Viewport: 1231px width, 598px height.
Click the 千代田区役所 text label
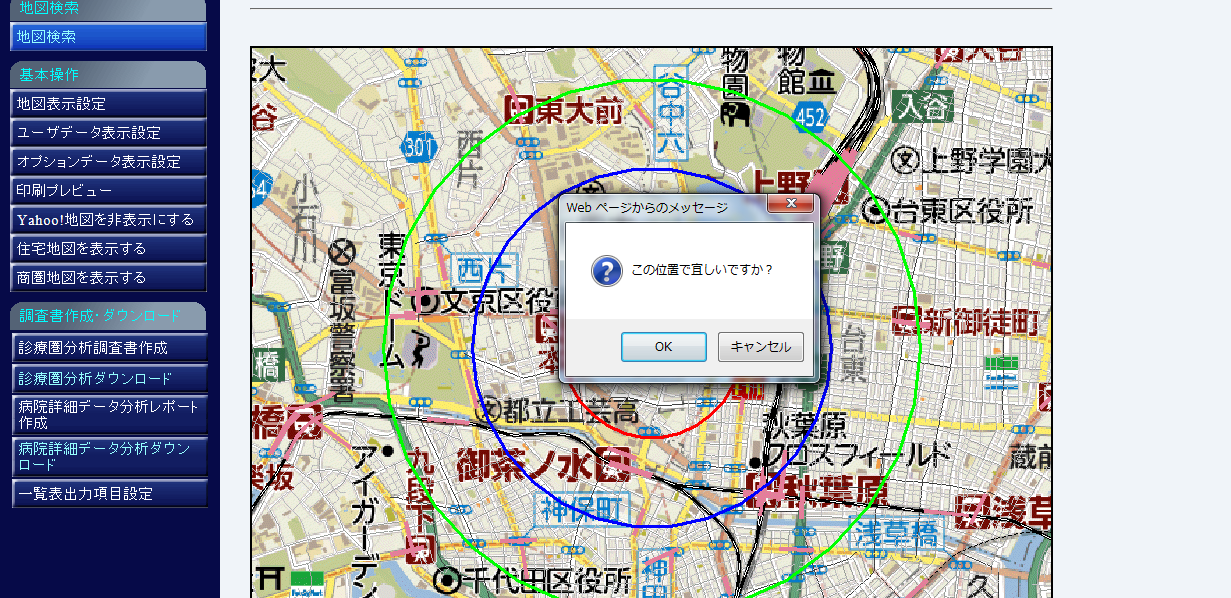point(548,580)
